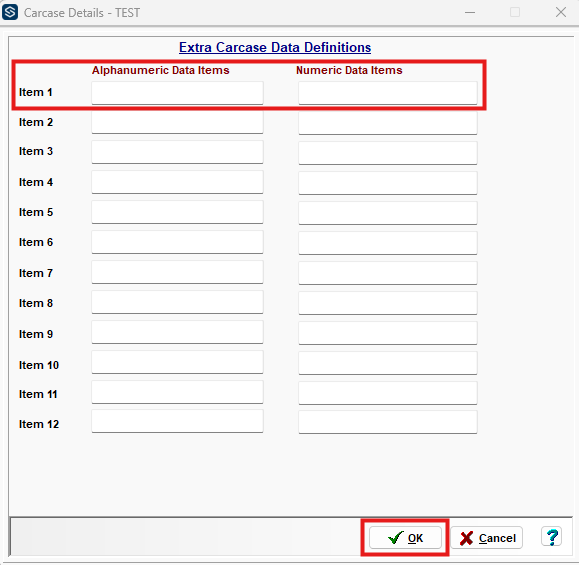Click into the Item 4 alphanumeric field
579x565 pixels.
[177, 182]
